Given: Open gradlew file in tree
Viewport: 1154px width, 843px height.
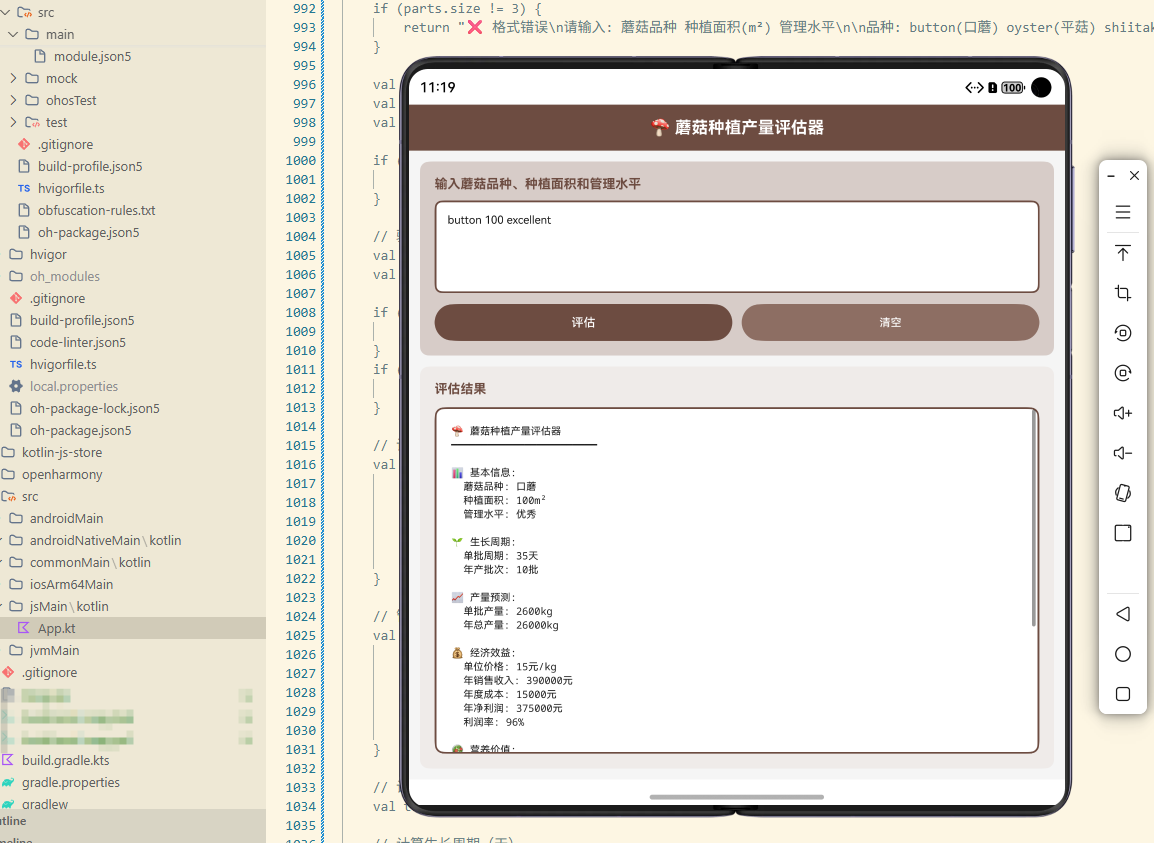Looking at the screenshot, I should (x=45, y=804).
